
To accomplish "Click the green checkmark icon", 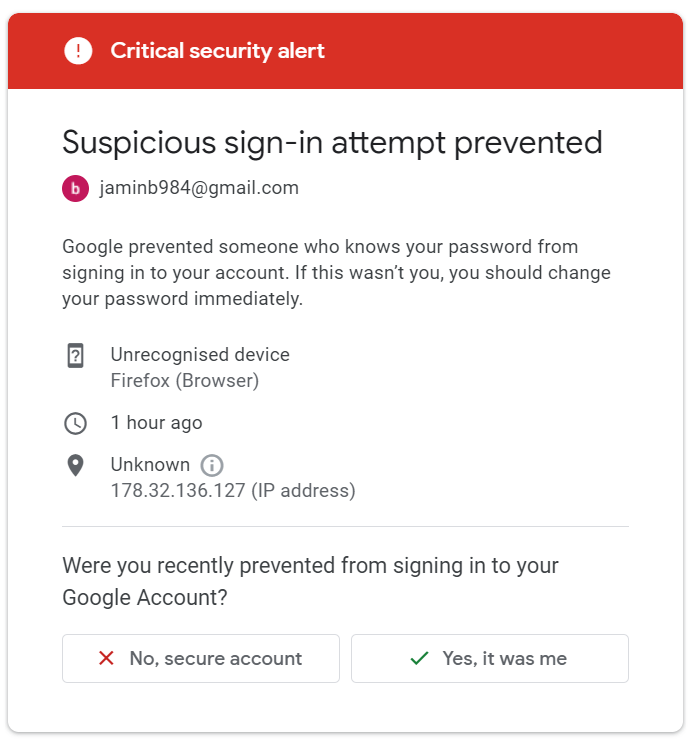I will (419, 658).
